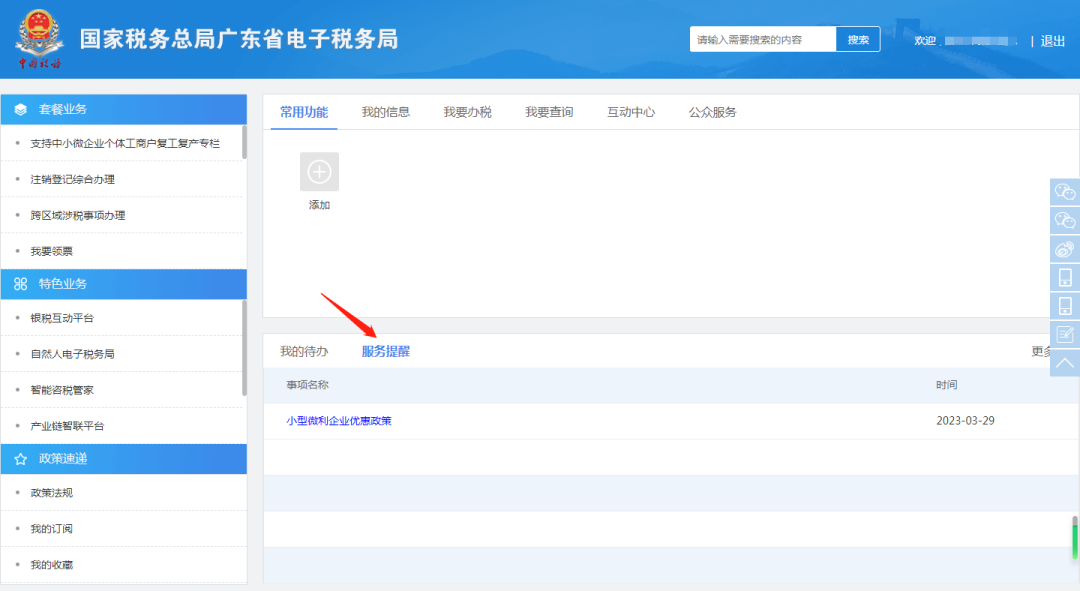The height and width of the screenshot is (591, 1080).
Task: Open 产业链智联平台 in the sidebar
Action: point(68,426)
